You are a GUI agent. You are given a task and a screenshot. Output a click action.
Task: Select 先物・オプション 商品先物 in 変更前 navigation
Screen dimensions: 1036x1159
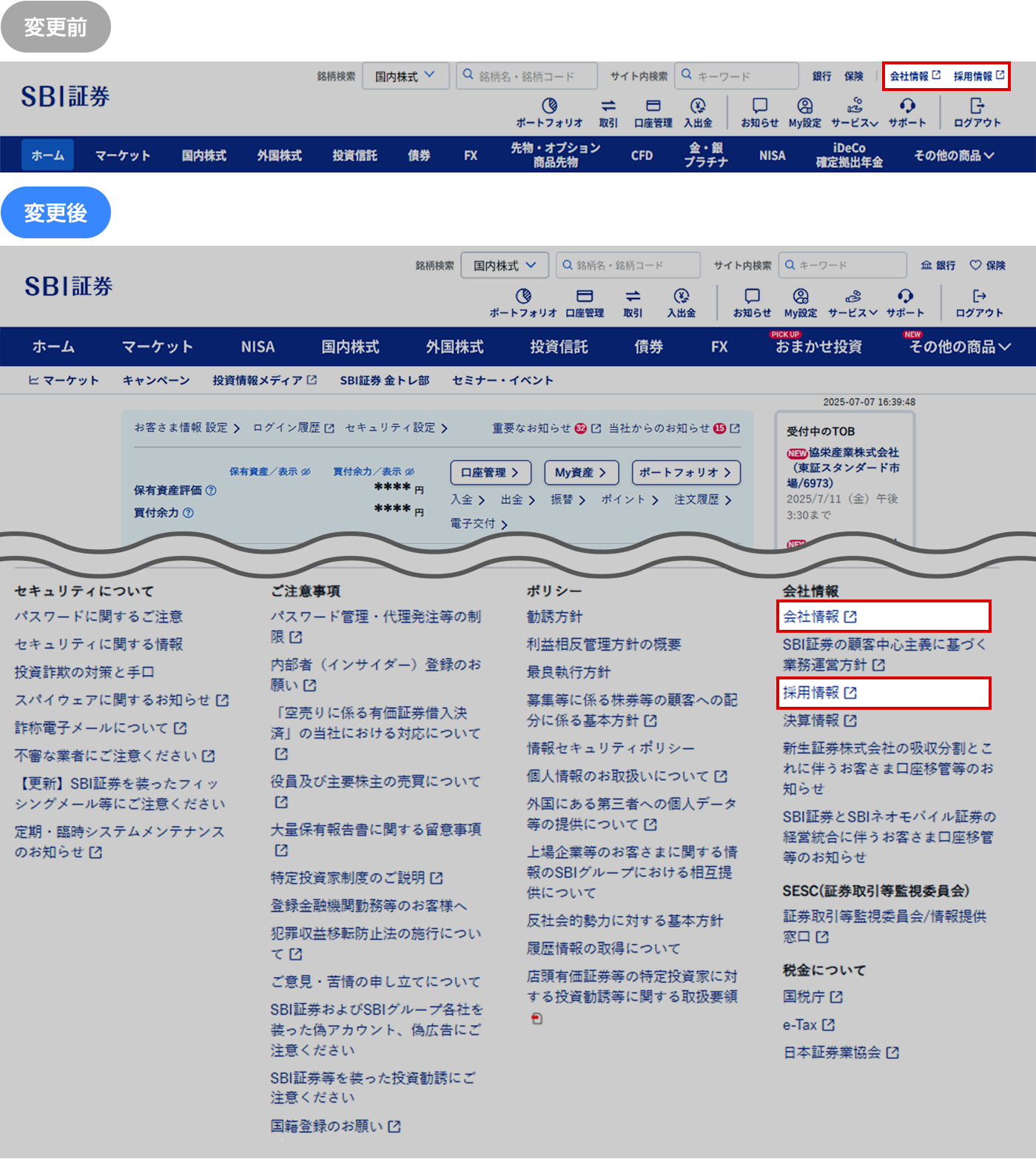click(x=555, y=155)
